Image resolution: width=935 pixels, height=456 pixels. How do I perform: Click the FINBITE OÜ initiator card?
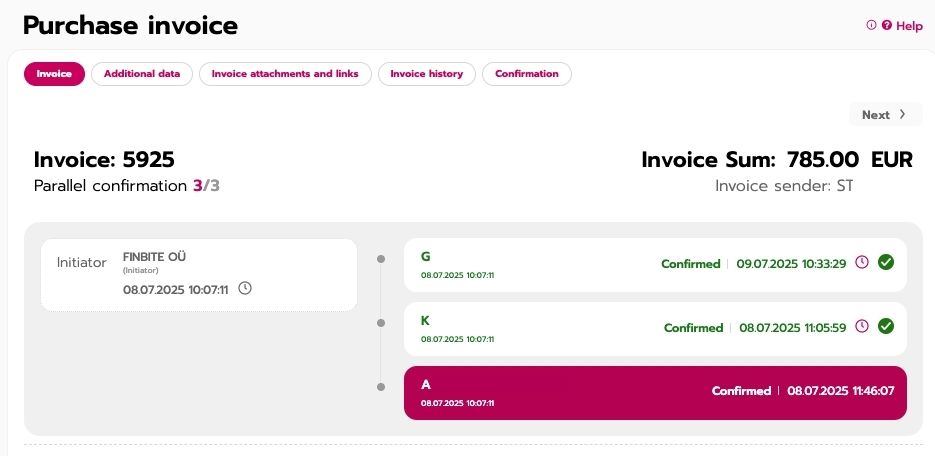click(198, 274)
